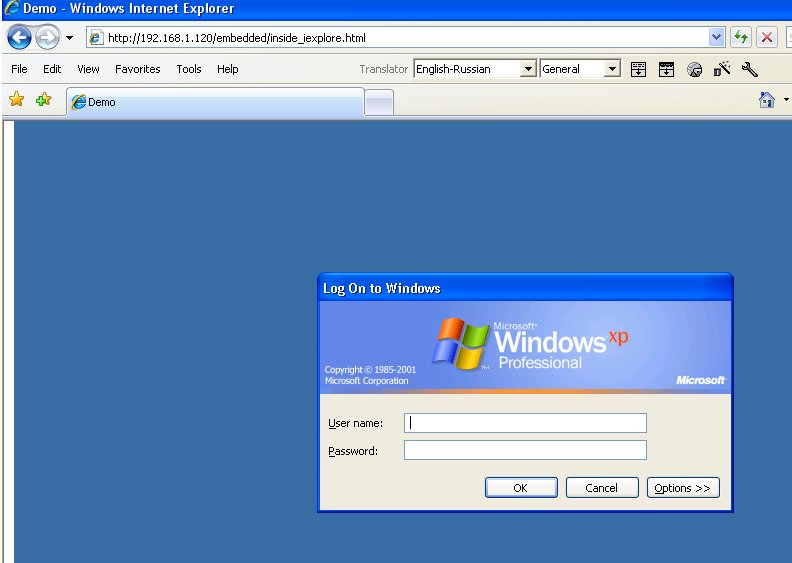Open a new tab with the blank tab button
Screen dimensions: 792x563
pyautogui.click(x=379, y=103)
